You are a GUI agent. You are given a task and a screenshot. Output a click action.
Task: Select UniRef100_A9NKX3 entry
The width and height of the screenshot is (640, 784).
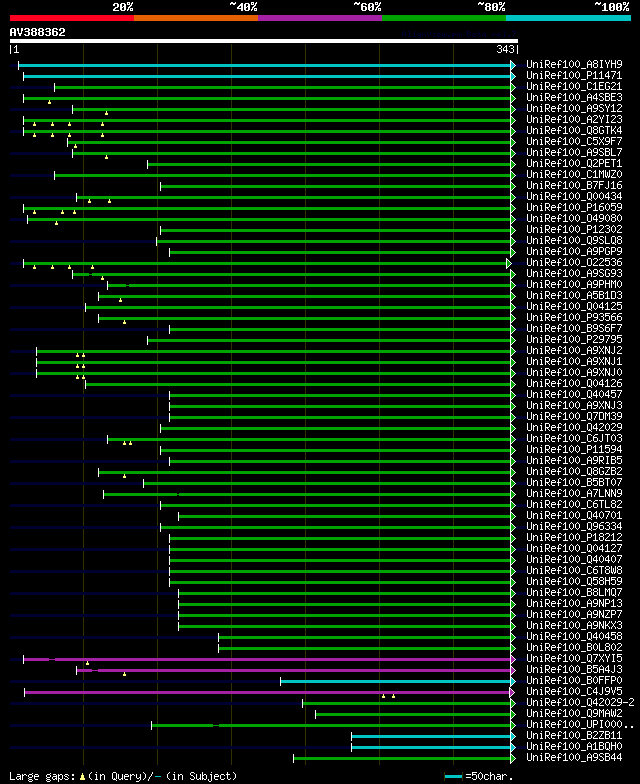click(x=574, y=626)
